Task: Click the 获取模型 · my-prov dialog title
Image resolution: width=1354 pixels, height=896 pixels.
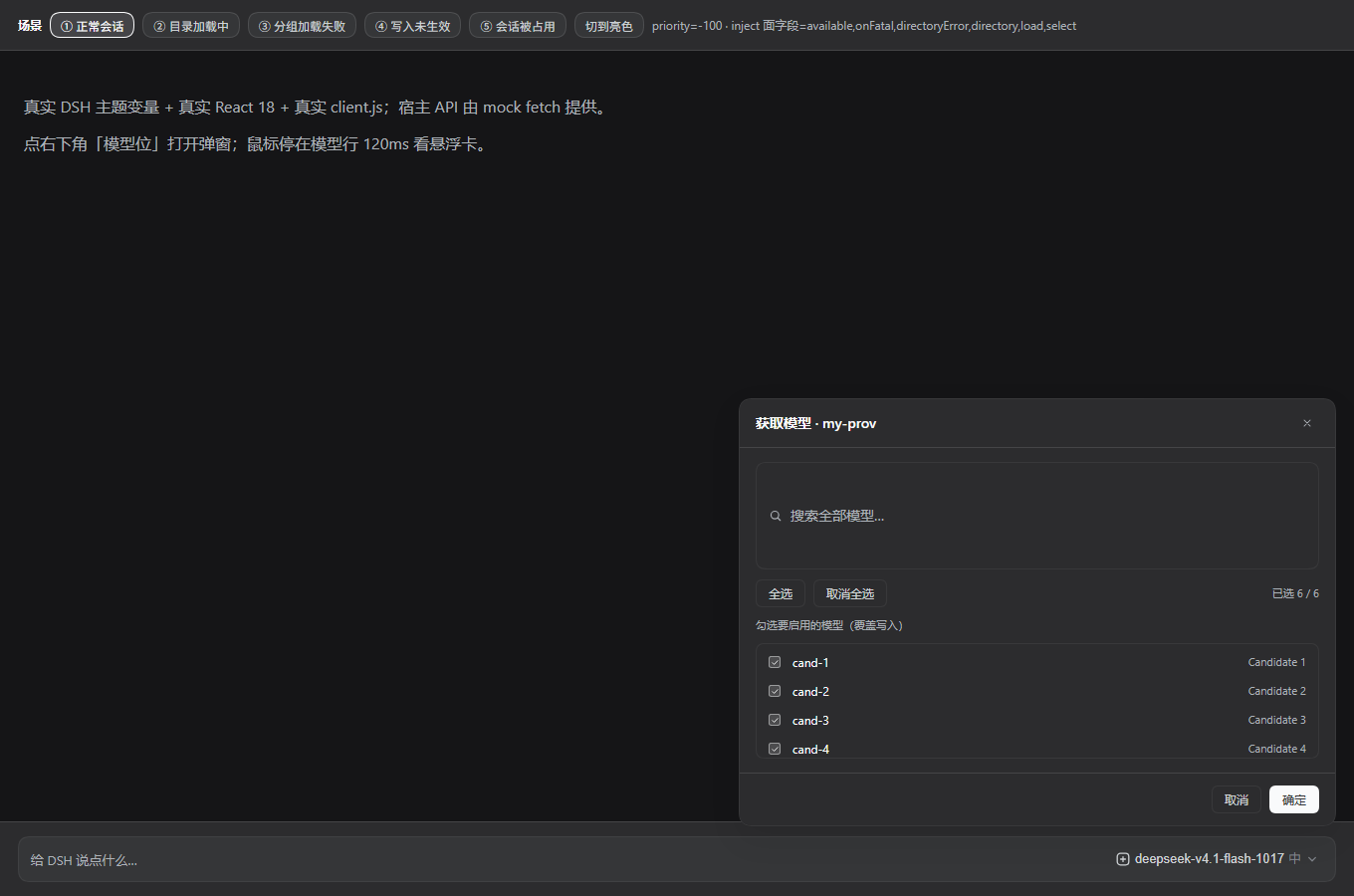Action: [x=816, y=423]
